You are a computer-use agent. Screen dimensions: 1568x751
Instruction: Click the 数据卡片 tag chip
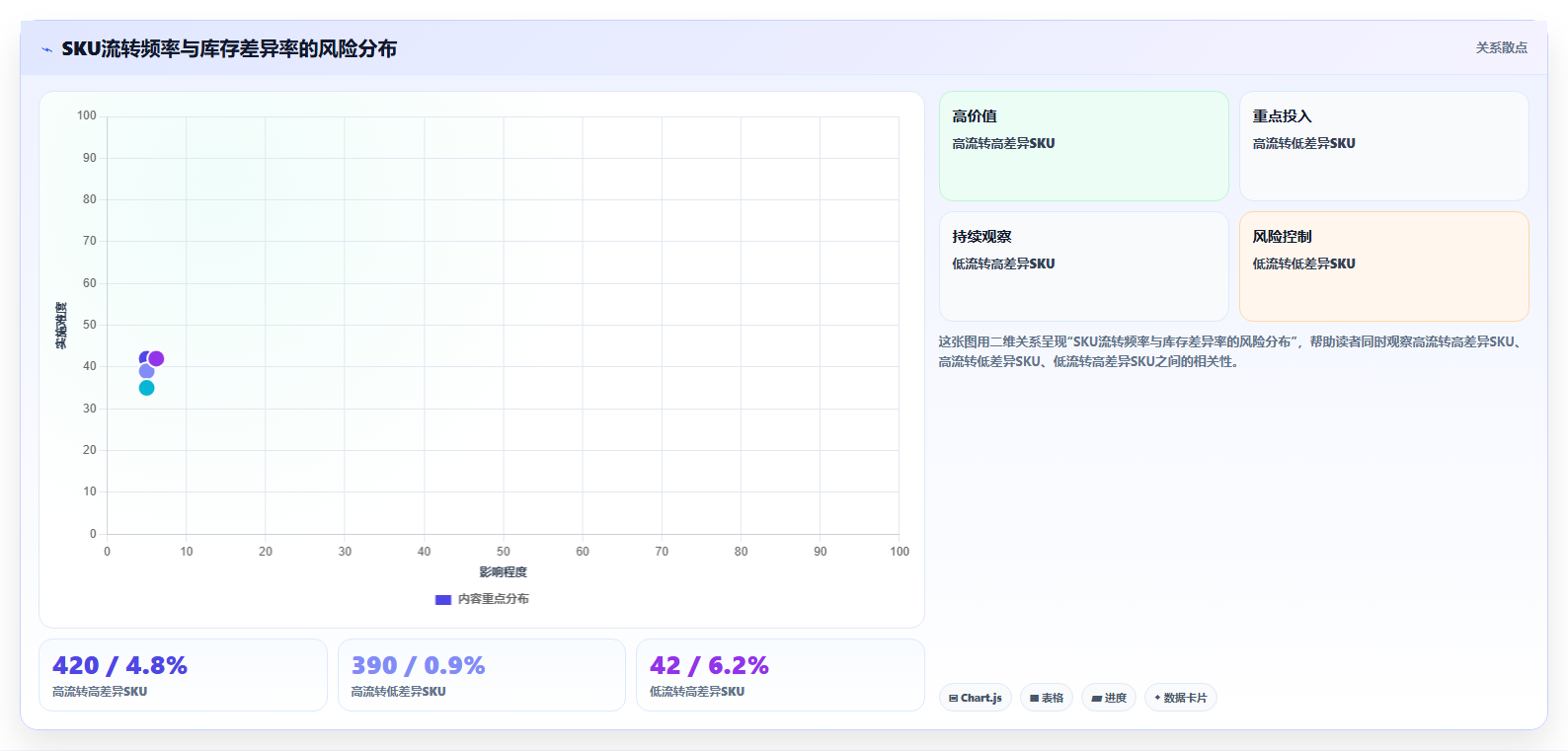coord(1180,698)
